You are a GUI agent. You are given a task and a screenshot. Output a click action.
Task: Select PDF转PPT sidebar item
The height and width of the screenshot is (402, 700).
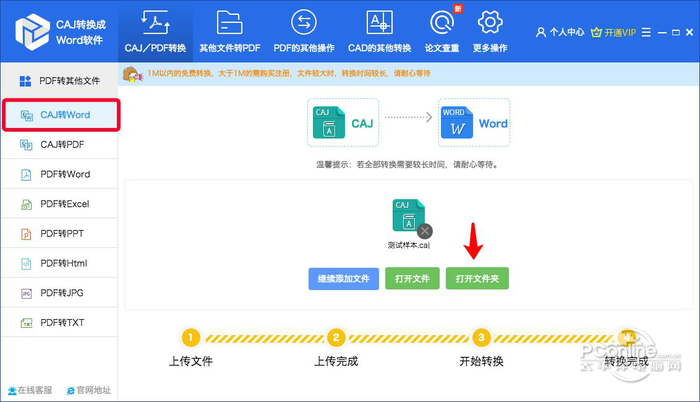59,234
